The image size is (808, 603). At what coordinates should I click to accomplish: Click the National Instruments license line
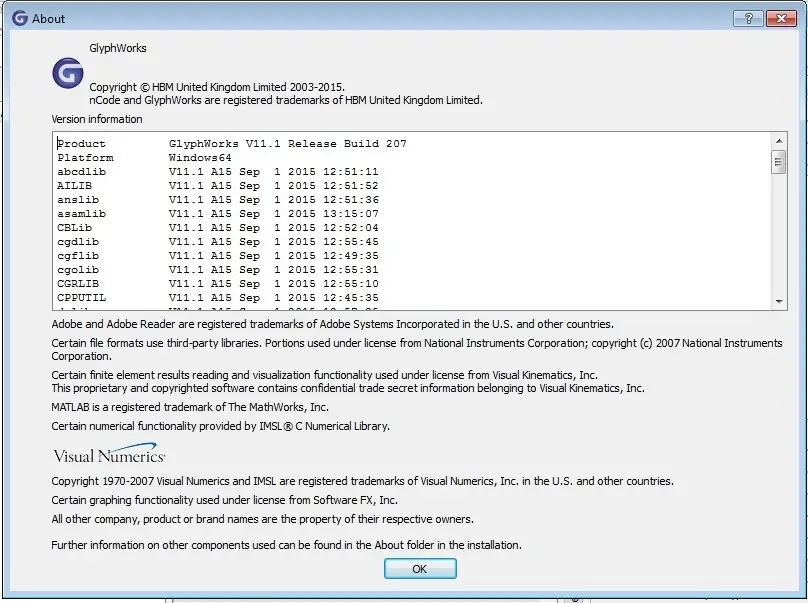[x=417, y=349]
